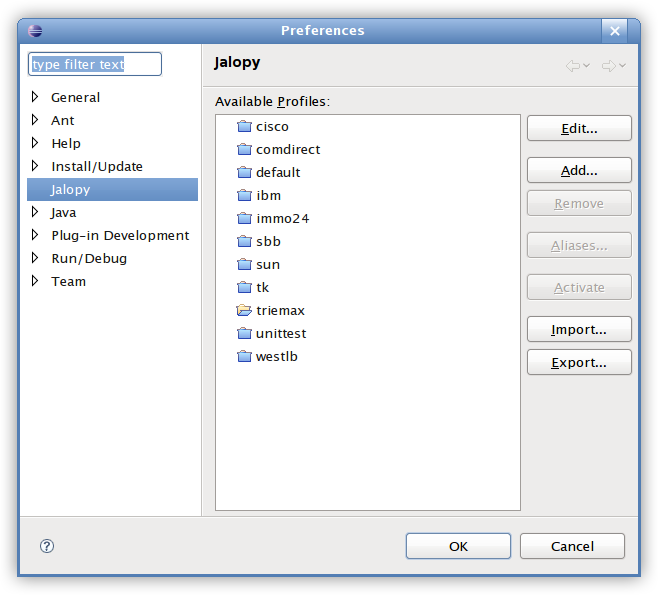This screenshot has width=658, height=595.
Task: Open the help question mark icon
Action: pyautogui.click(x=47, y=546)
